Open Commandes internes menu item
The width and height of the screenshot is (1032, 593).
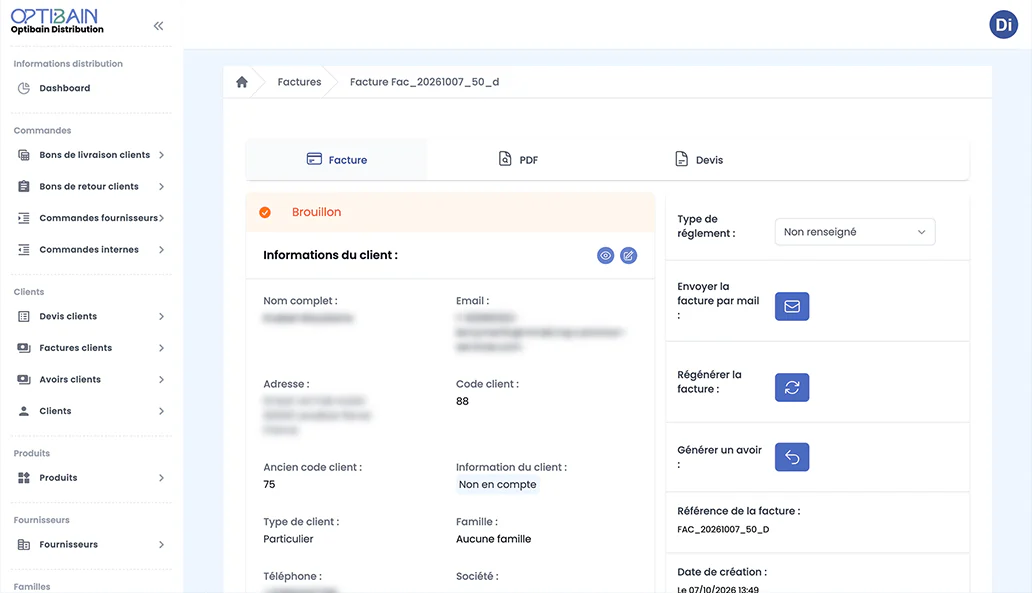(x=91, y=249)
